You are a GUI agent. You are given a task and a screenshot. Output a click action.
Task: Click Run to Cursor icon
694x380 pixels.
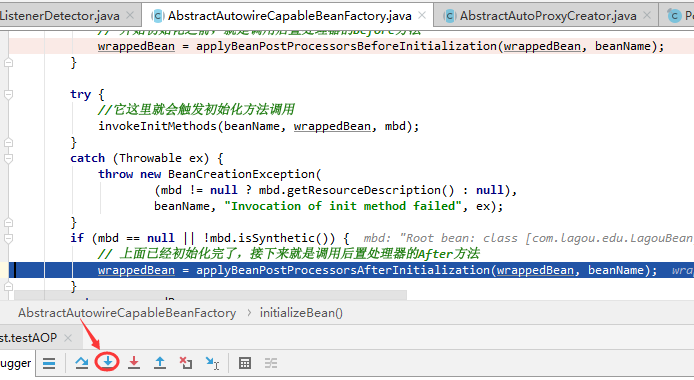coord(212,363)
